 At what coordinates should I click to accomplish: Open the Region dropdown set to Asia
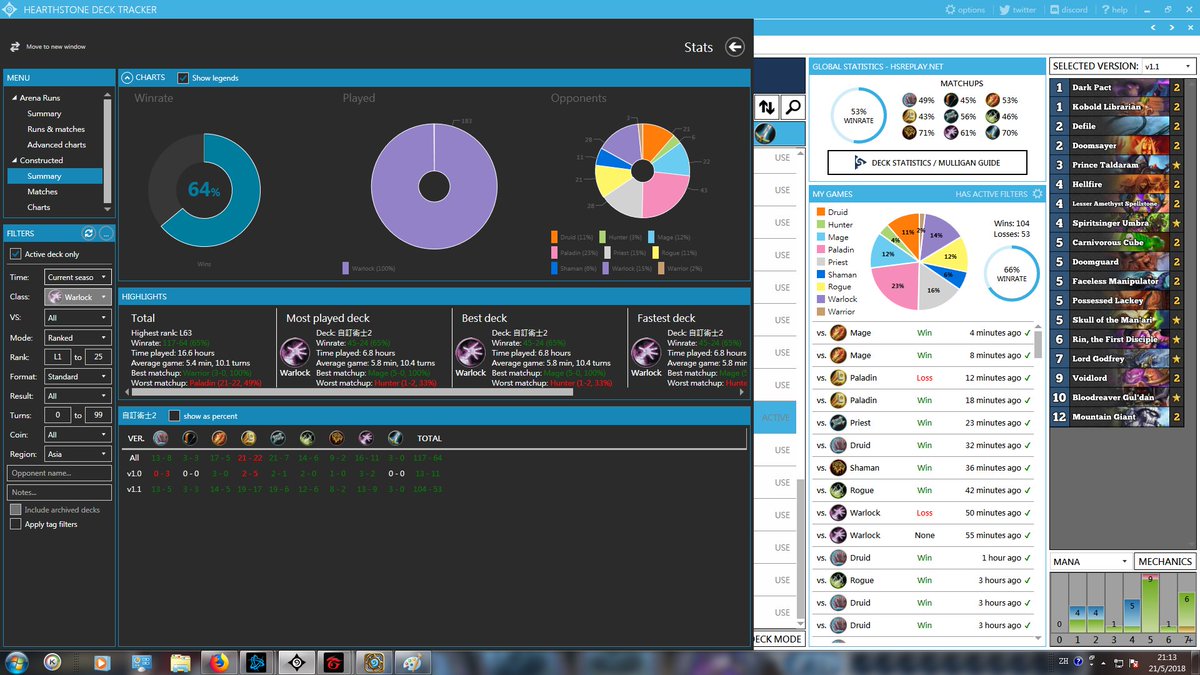click(78, 454)
